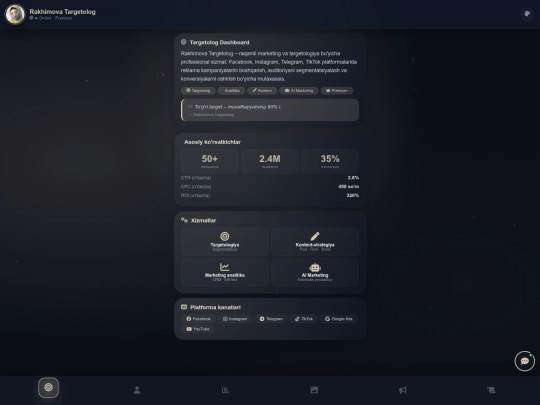Open the Targetologiya service card
540x405 pixels.
coord(225,242)
